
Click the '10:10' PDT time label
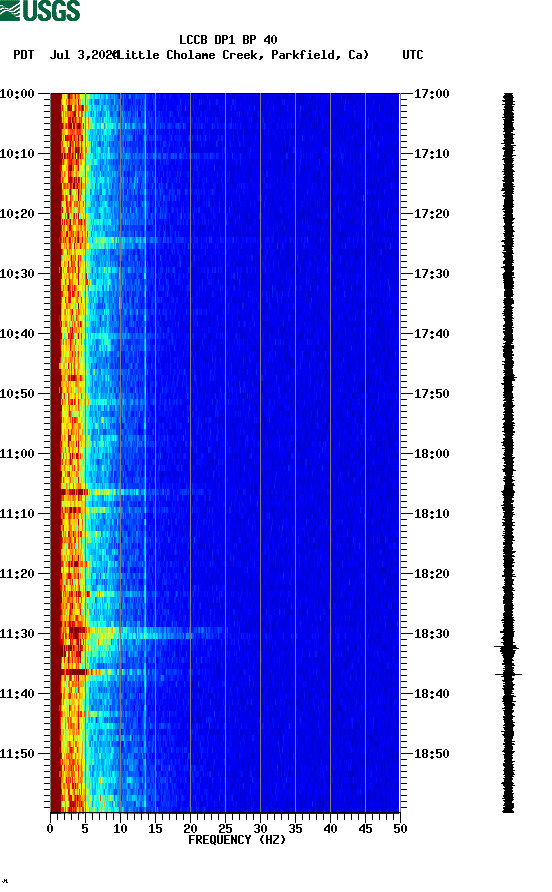[17, 154]
